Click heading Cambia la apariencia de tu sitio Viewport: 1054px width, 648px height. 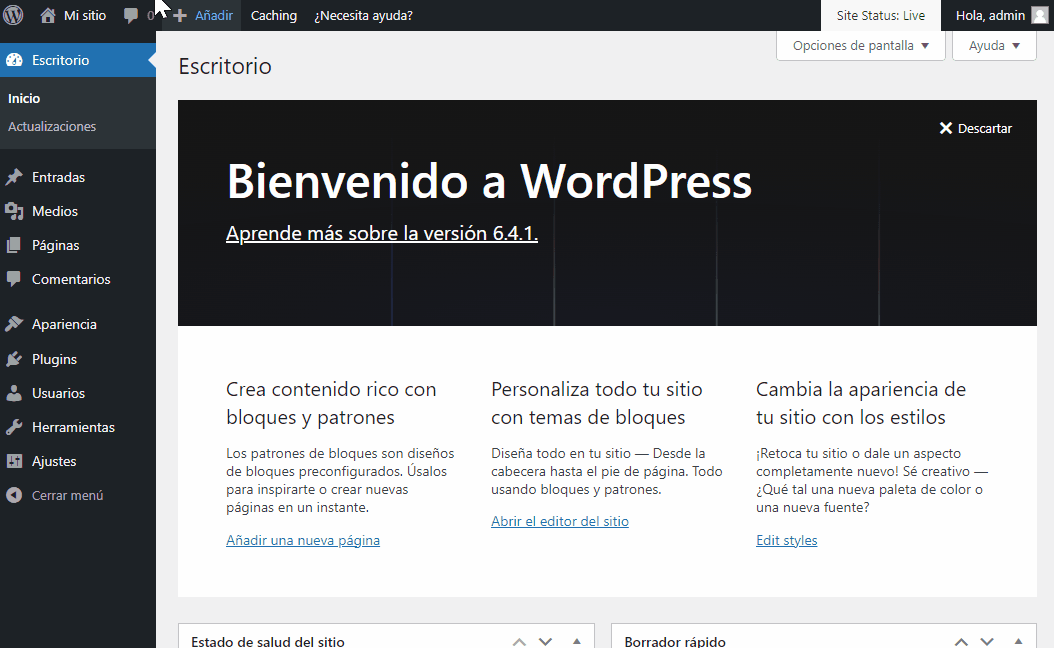pyautogui.click(x=861, y=403)
